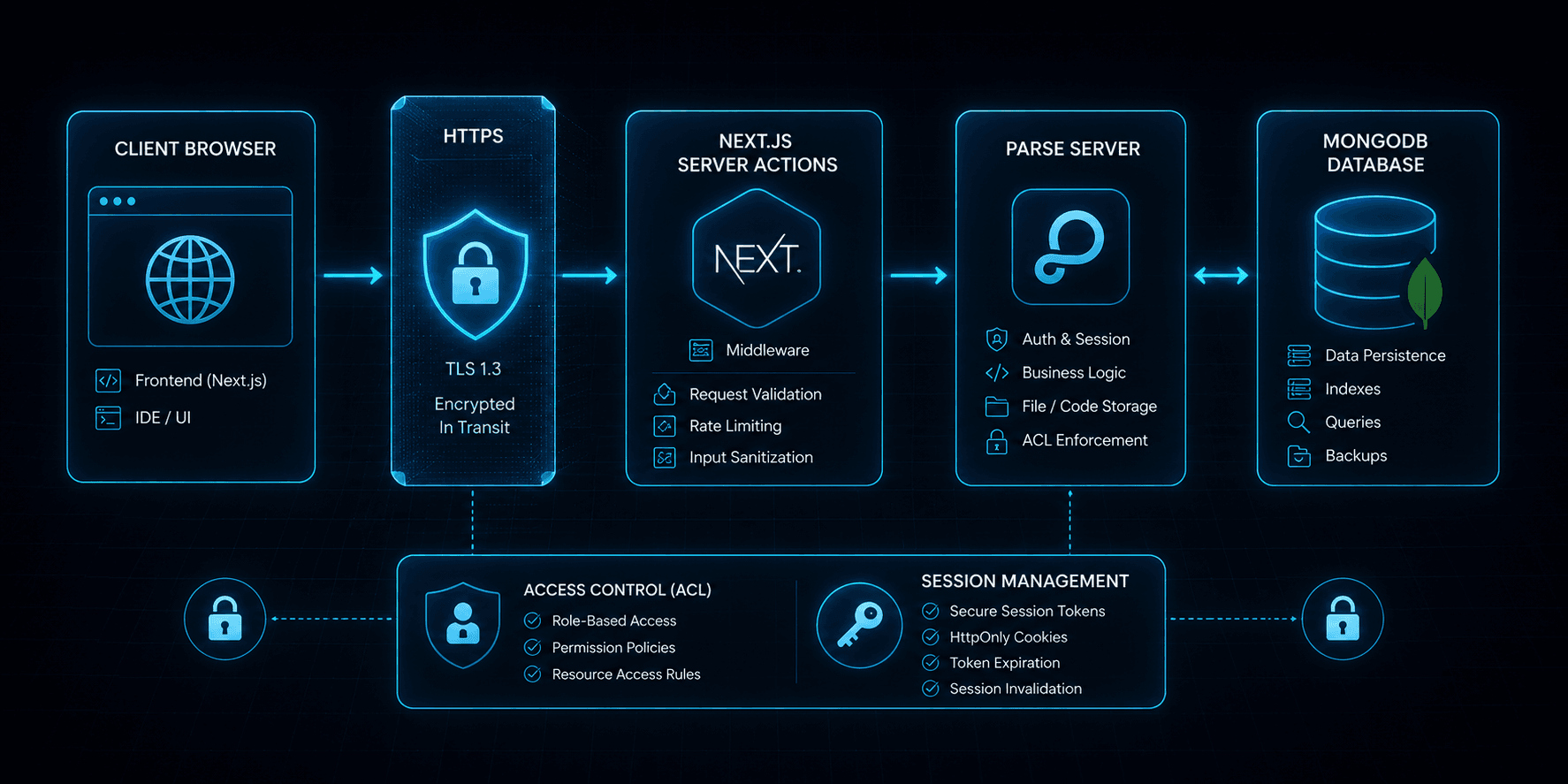1568x784 pixels.
Task: Click the Data Persistence icon
Action: point(1299,356)
